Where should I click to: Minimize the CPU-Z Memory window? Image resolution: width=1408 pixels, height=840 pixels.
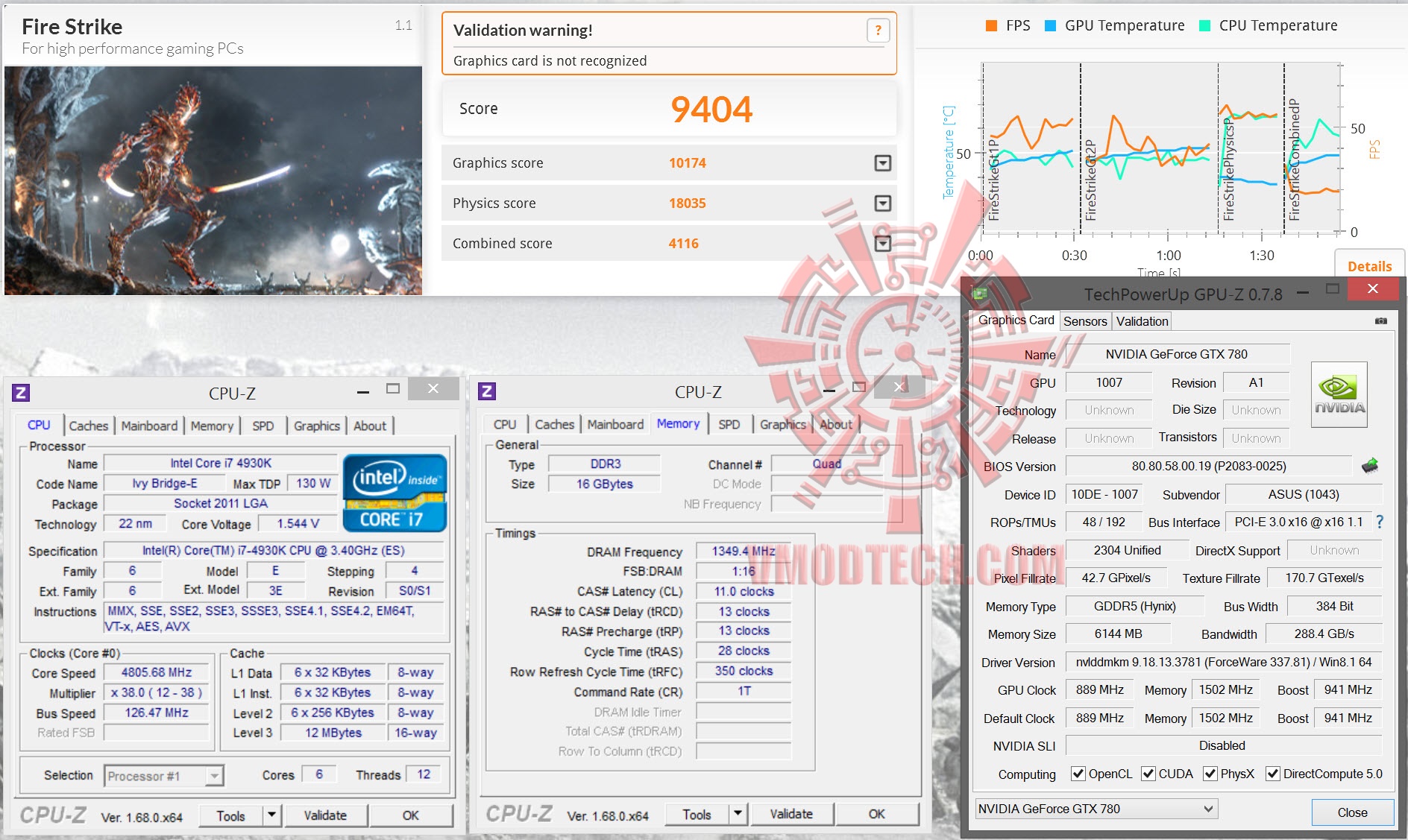click(829, 390)
